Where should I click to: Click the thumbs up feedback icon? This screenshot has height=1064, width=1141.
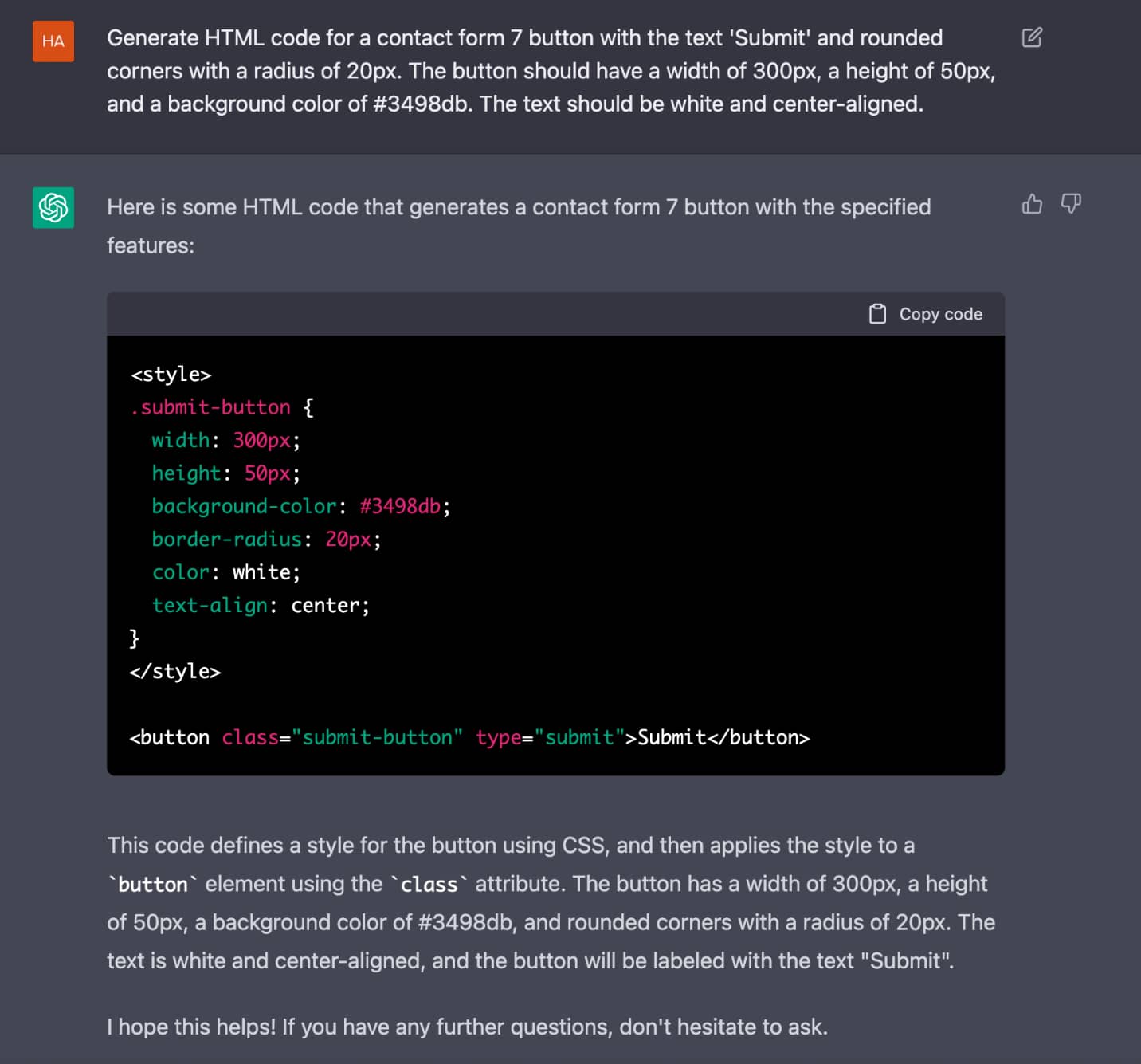click(x=1032, y=204)
